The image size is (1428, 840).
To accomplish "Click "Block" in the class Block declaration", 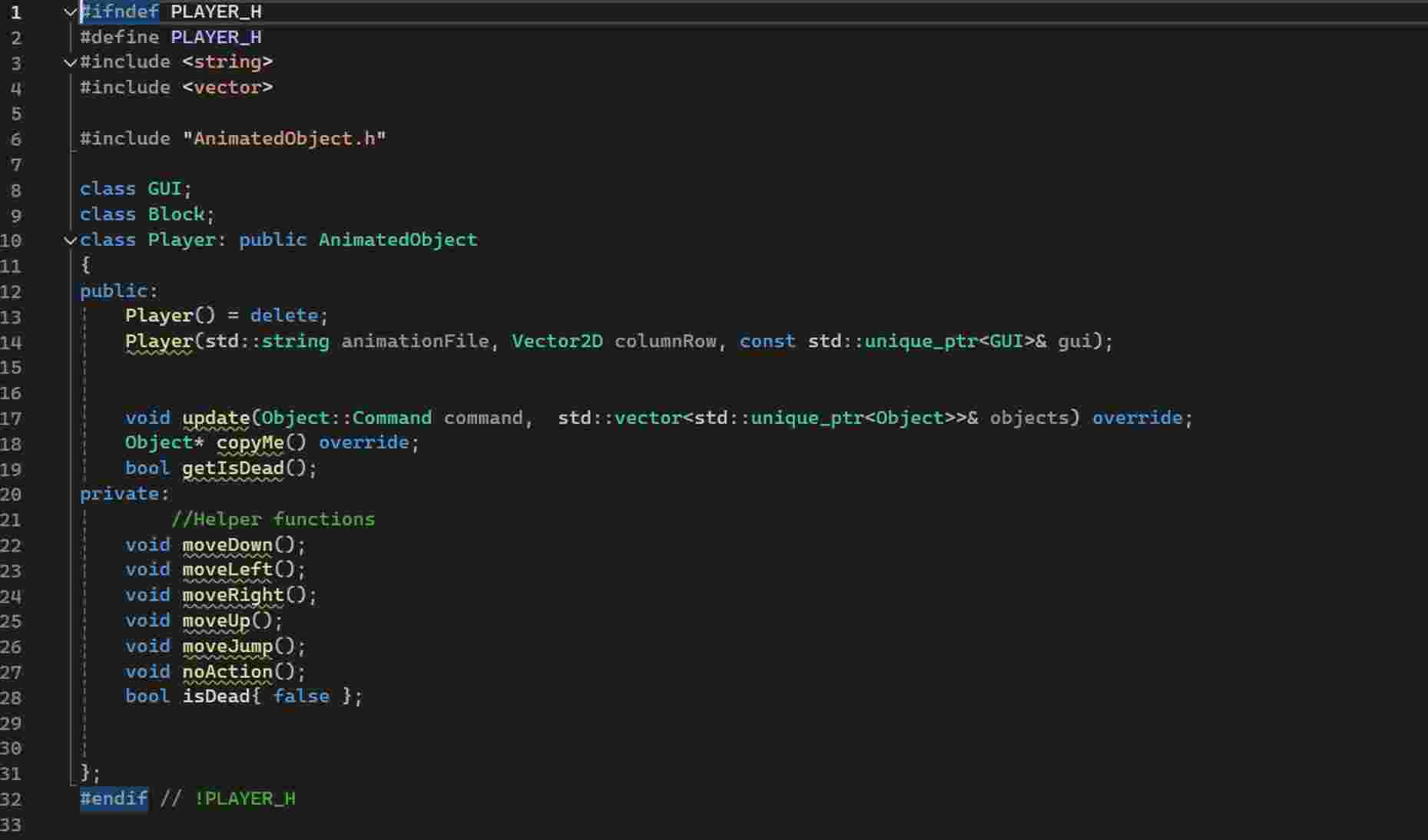I will 177,214.
